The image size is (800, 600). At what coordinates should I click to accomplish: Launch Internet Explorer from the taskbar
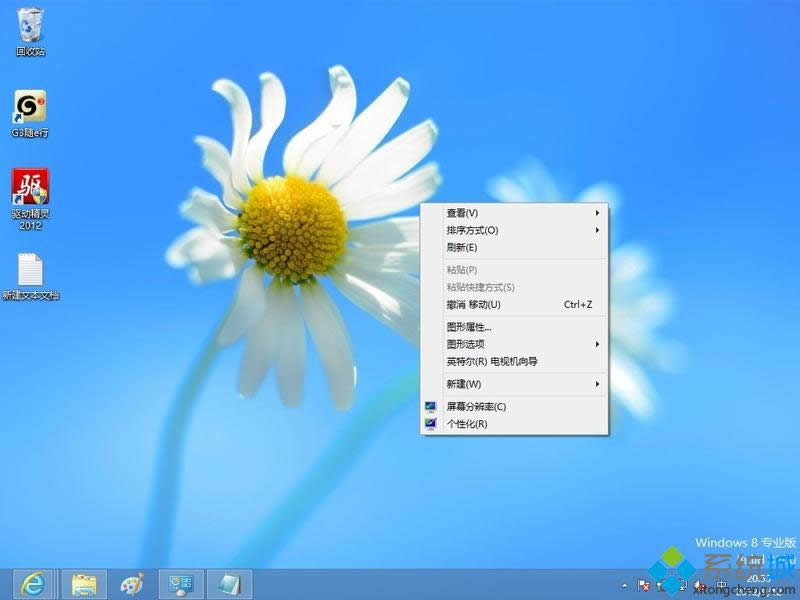pyautogui.click(x=30, y=584)
